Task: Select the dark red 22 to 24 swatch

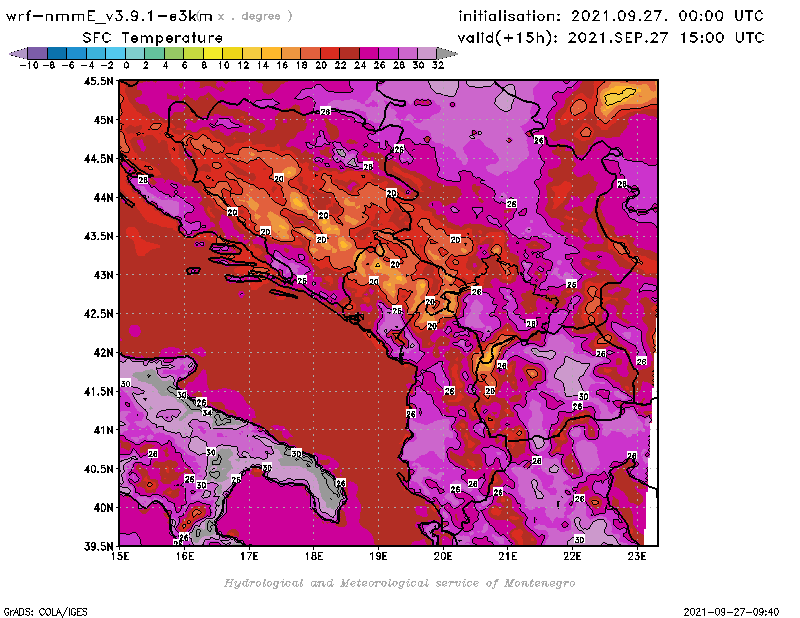Action: (x=349, y=53)
